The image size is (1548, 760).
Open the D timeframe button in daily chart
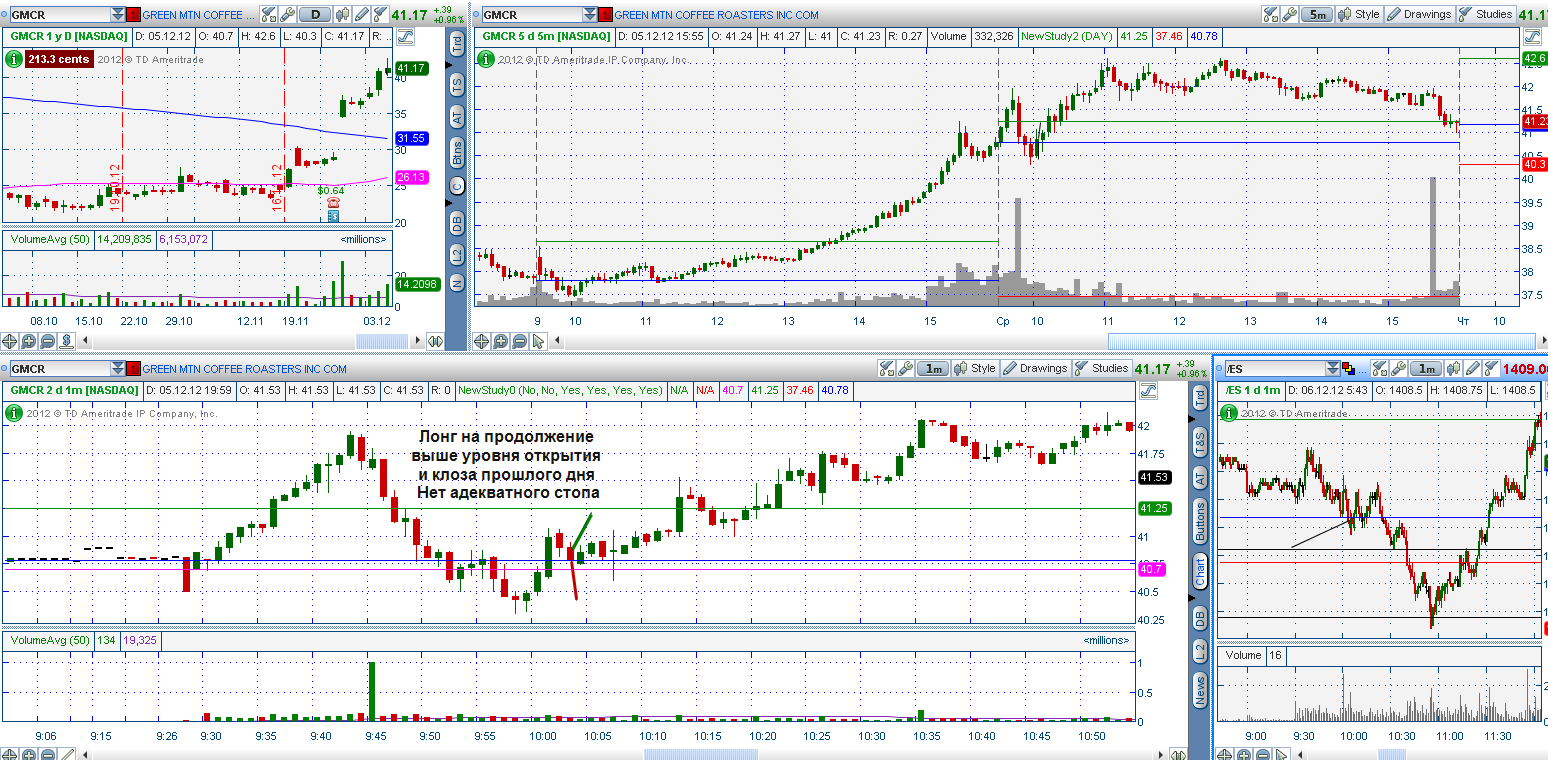click(316, 15)
